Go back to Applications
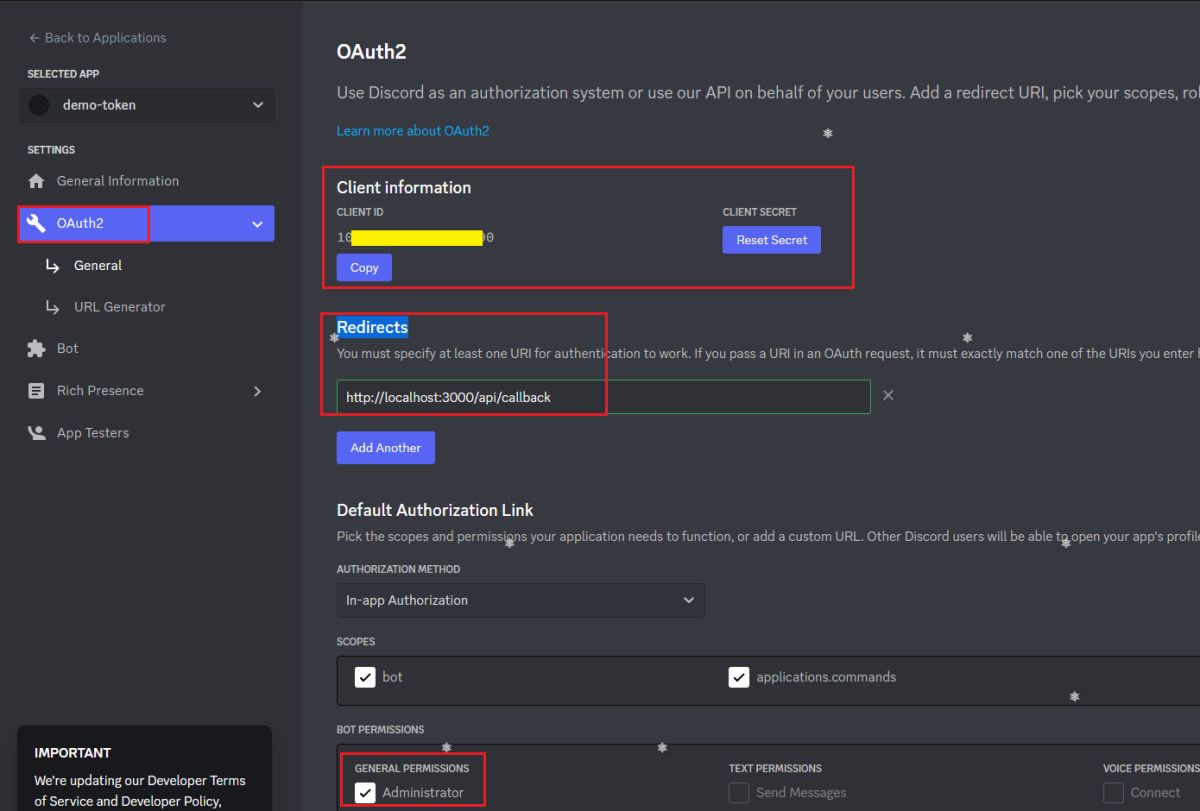This screenshot has width=1200, height=811. (97, 38)
